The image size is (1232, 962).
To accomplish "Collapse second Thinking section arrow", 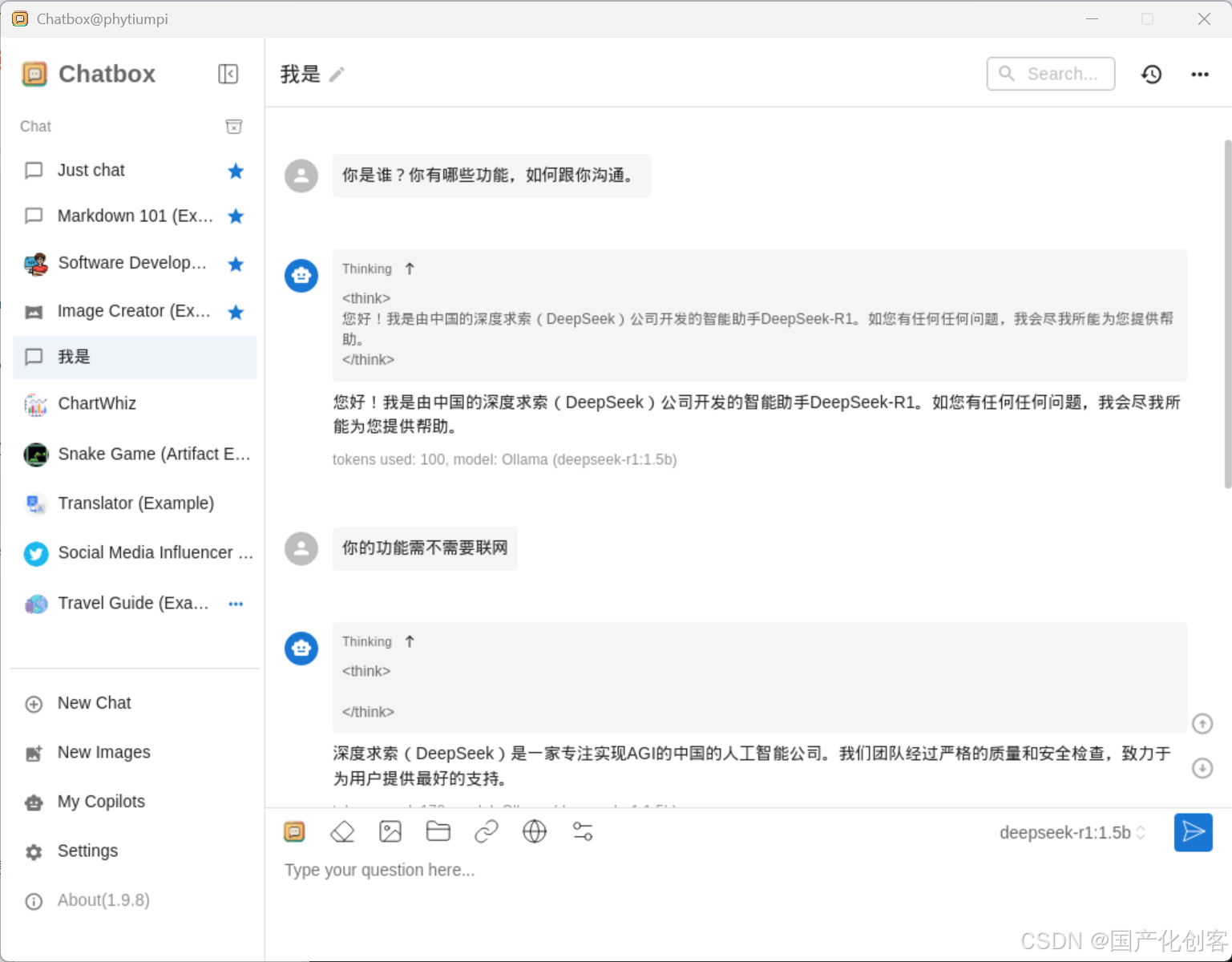I will [410, 641].
